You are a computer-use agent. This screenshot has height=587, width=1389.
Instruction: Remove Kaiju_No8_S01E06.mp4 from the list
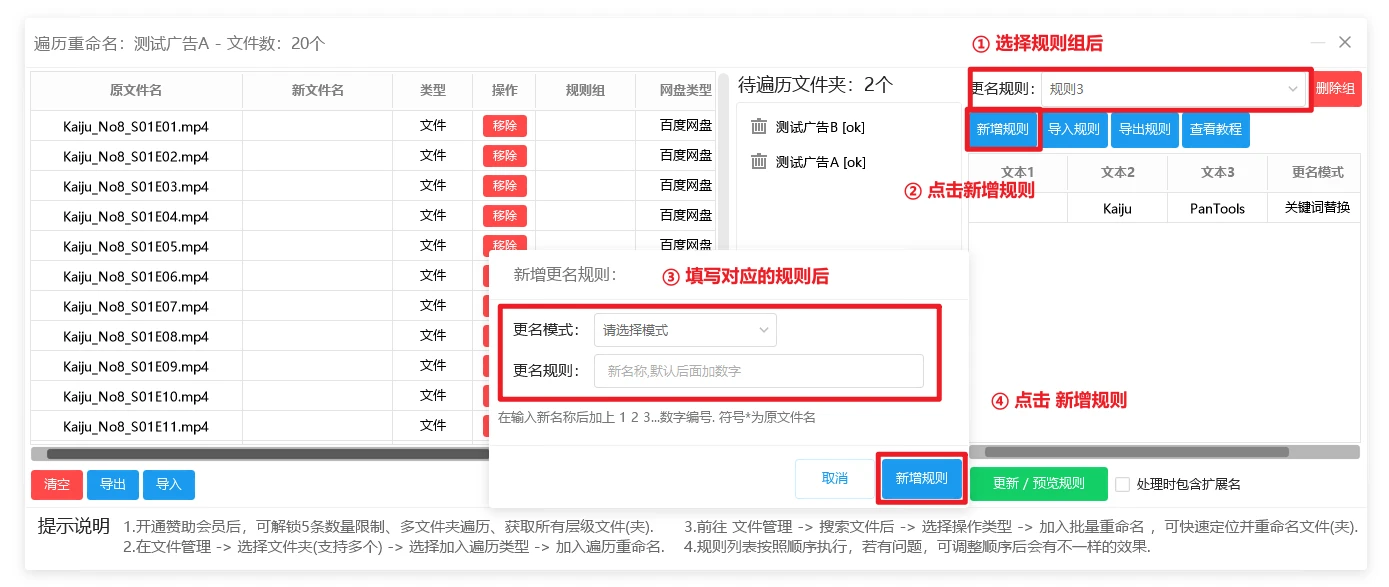click(x=504, y=276)
